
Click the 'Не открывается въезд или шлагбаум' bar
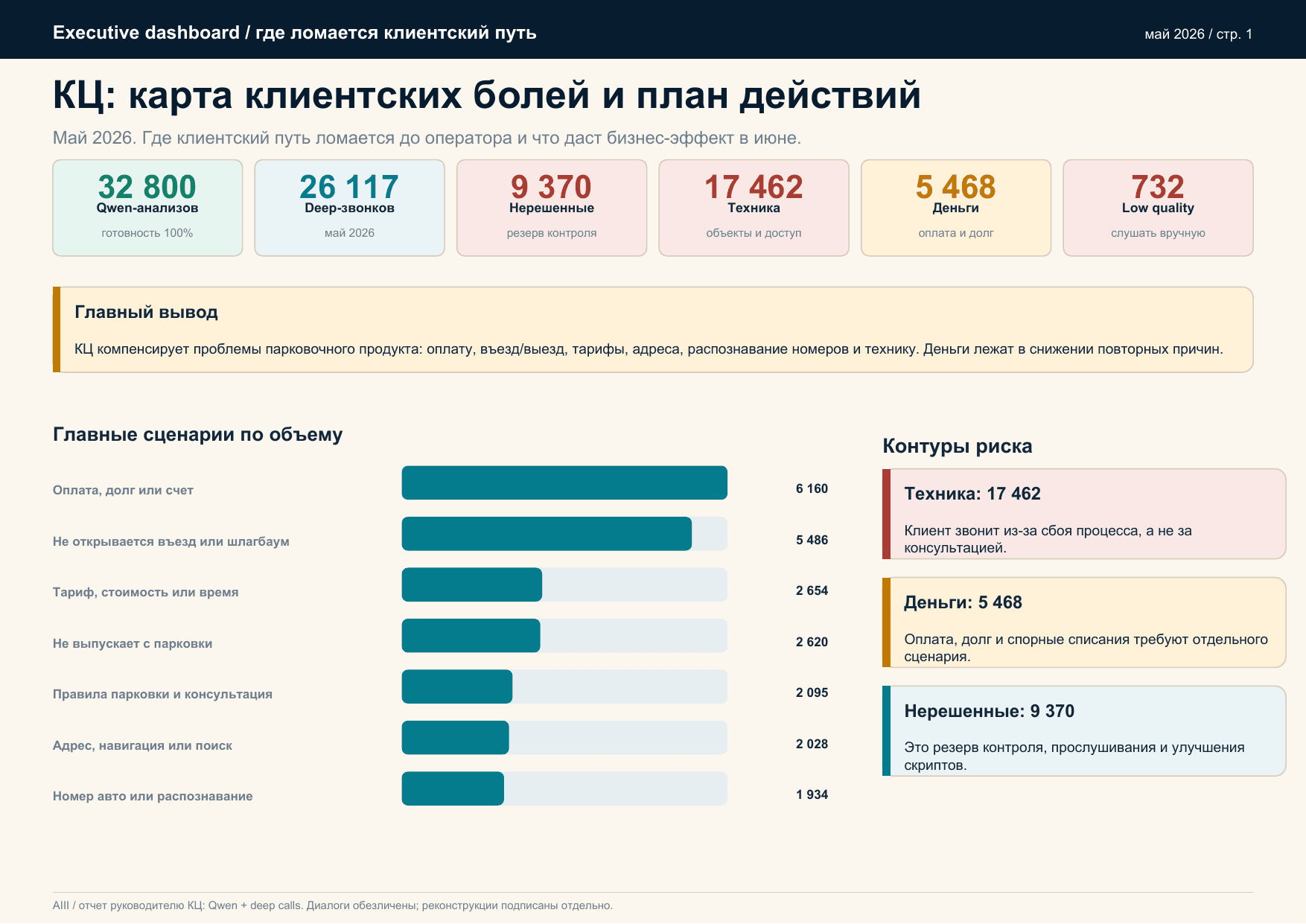[x=547, y=534]
